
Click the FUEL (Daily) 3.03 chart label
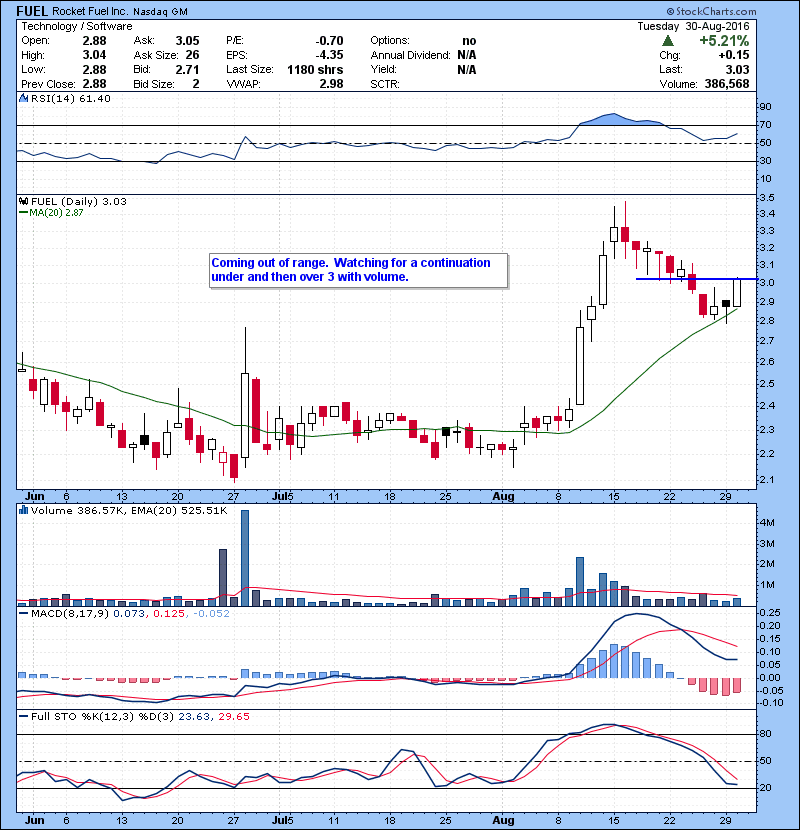click(x=78, y=201)
